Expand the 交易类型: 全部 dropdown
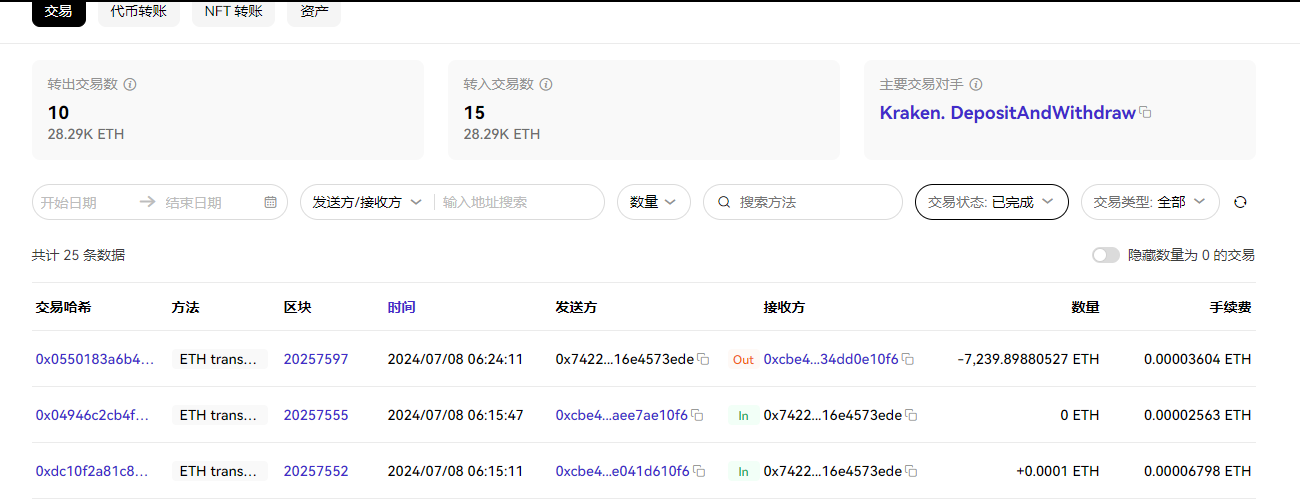 [x=1149, y=202]
